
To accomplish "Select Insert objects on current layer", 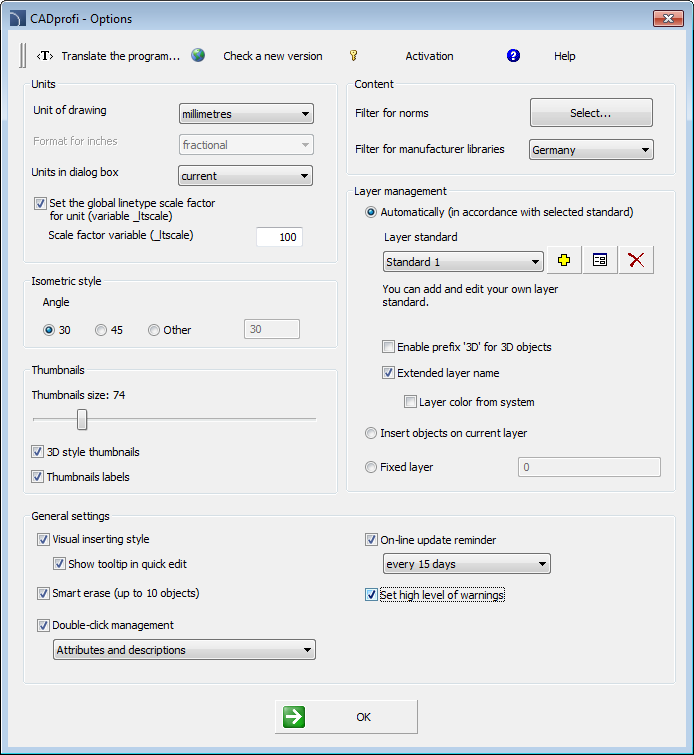I will (370, 433).
